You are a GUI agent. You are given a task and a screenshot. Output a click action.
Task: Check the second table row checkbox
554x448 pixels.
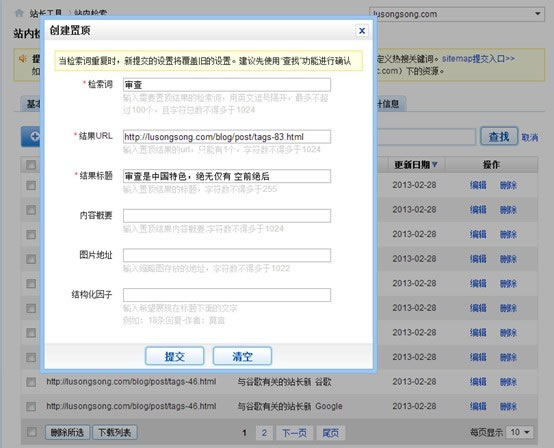click(31, 210)
